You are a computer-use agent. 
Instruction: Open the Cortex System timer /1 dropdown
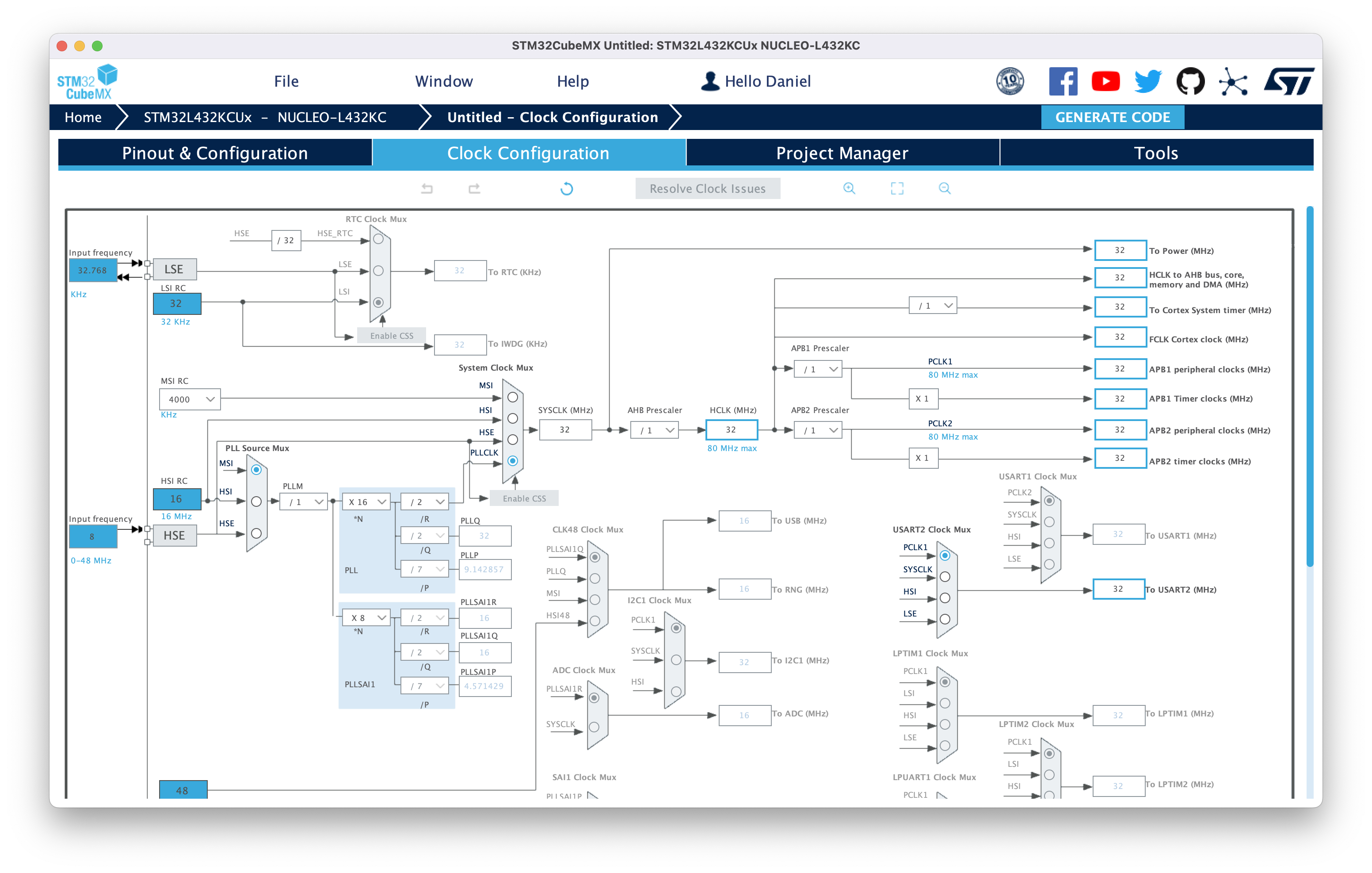pyautogui.click(x=933, y=306)
